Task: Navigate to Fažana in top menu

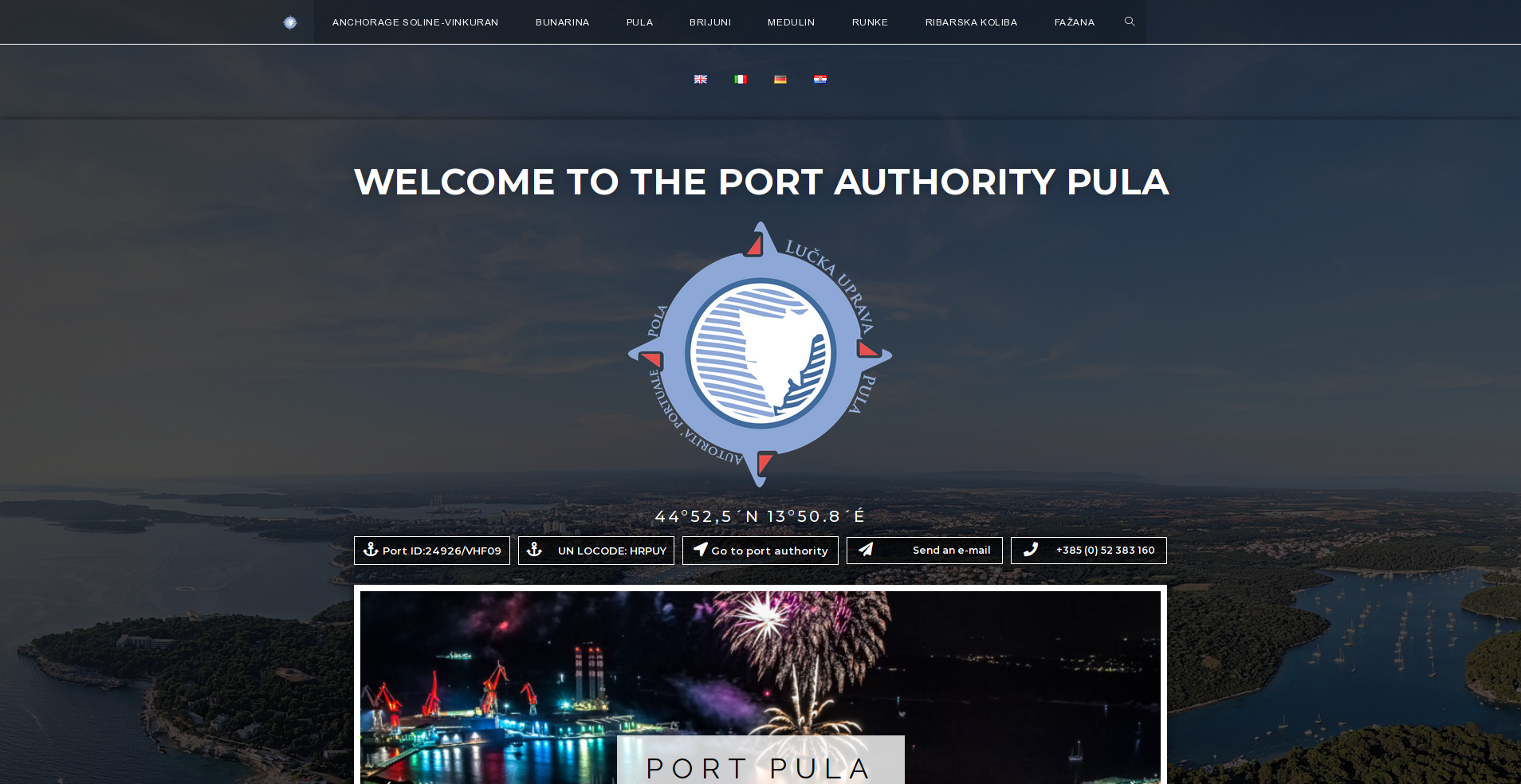Action: [1074, 22]
